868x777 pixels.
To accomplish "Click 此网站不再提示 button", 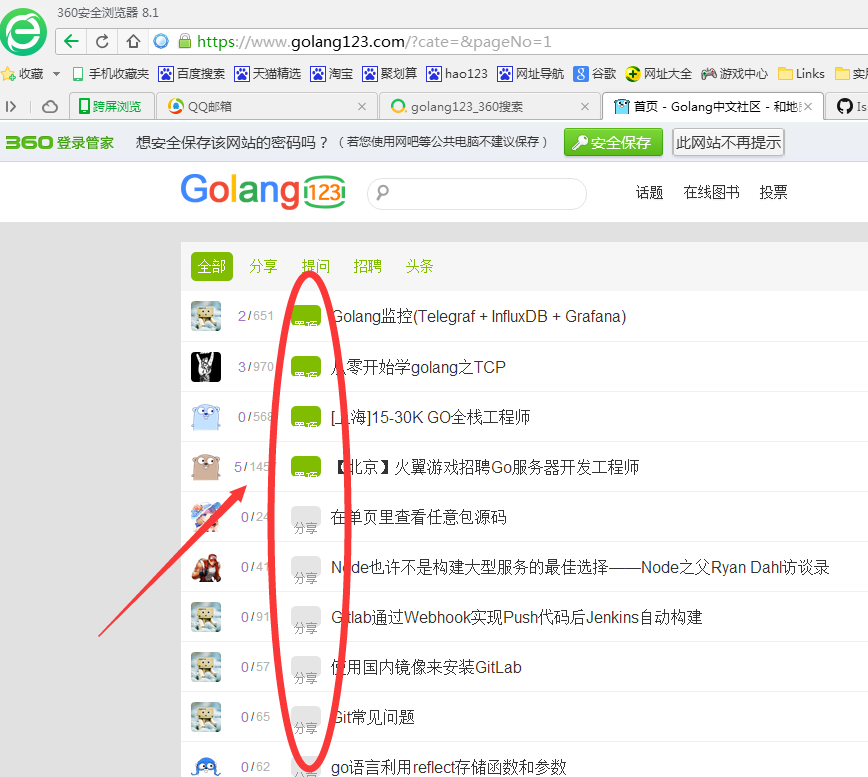I will (x=728, y=142).
